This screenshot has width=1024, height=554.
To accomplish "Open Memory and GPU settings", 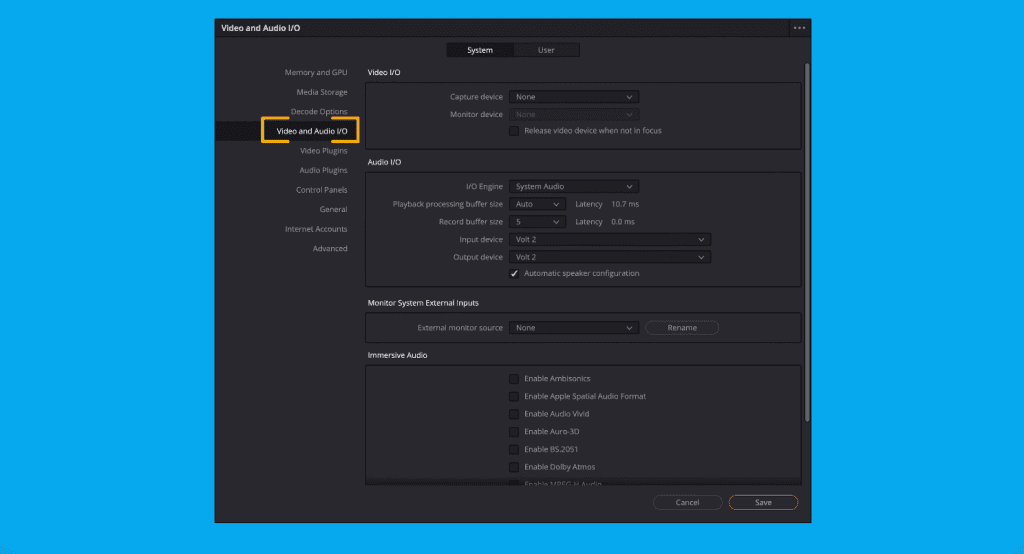I will [315, 73].
